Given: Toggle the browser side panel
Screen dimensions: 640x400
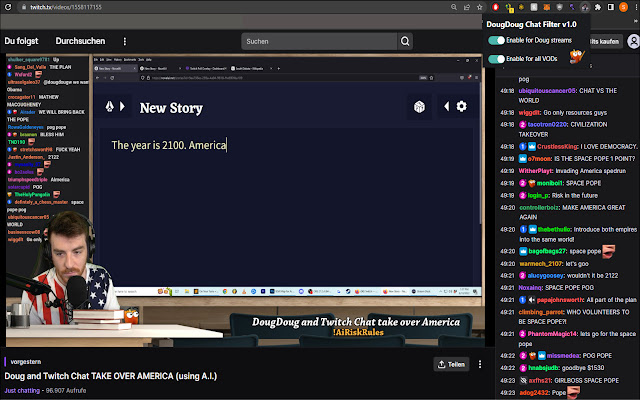Looking at the screenshot, I should tap(611, 7).
